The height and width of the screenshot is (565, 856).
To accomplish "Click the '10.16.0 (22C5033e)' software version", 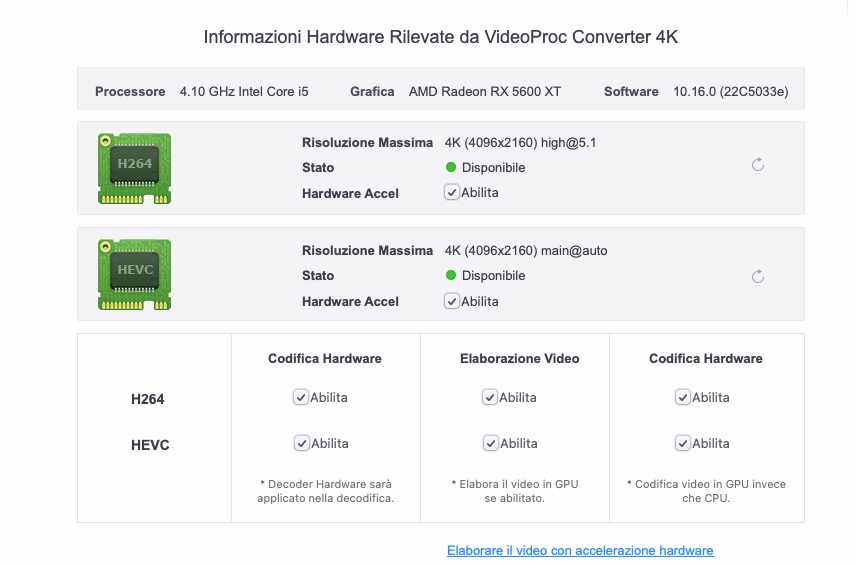I will pyautogui.click(x=730, y=91).
